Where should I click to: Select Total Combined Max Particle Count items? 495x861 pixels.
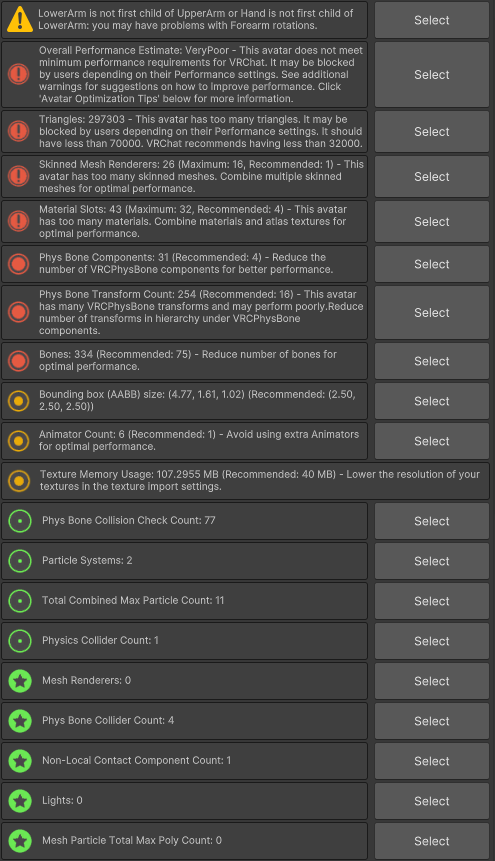coord(432,601)
